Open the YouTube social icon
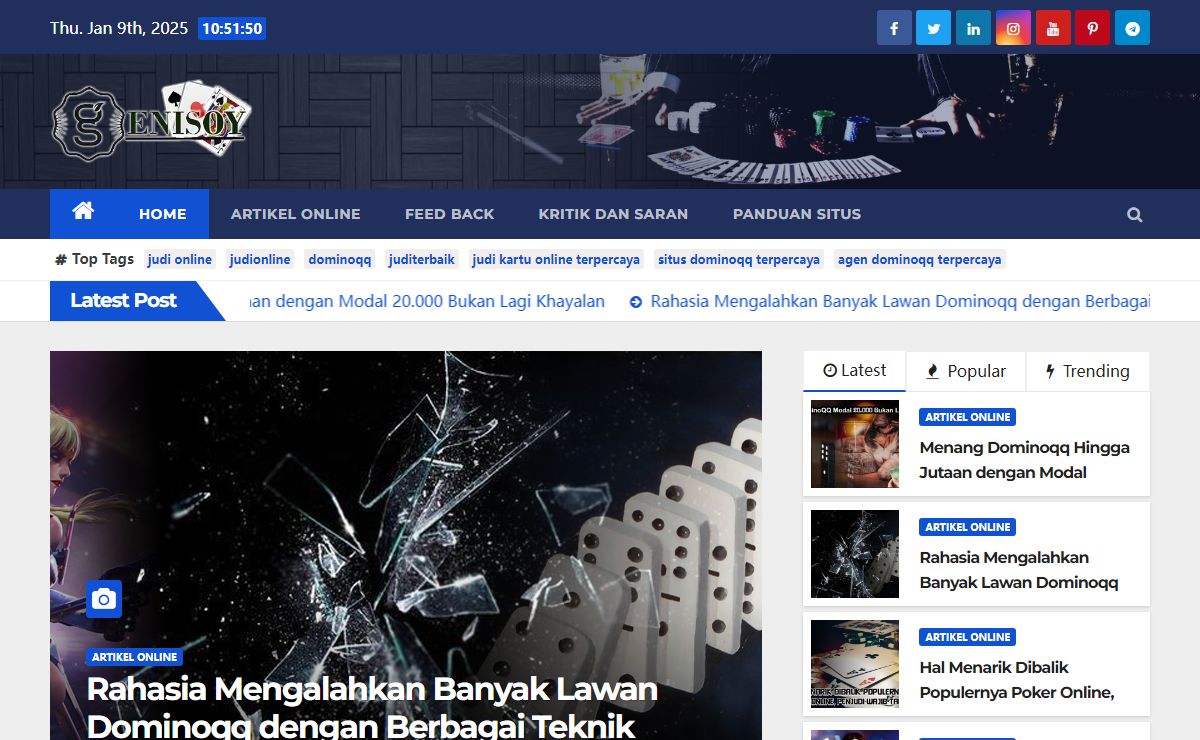Image resolution: width=1200 pixels, height=740 pixels. coord(1052,27)
